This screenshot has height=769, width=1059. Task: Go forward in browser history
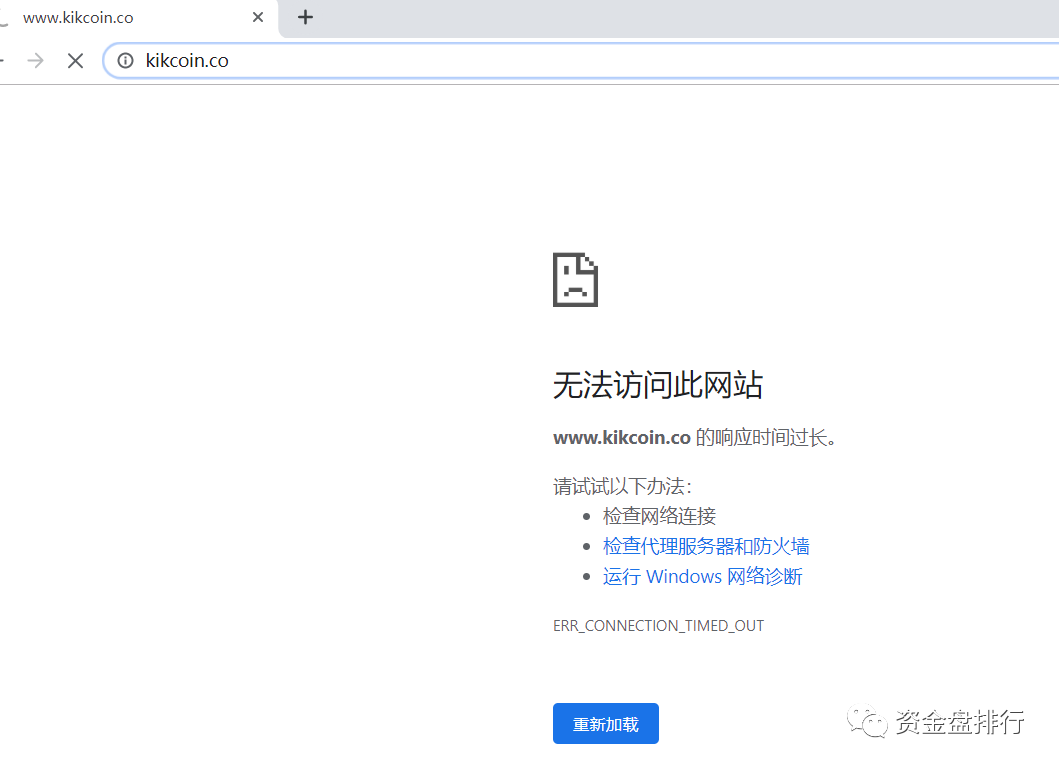[x=35, y=61]
